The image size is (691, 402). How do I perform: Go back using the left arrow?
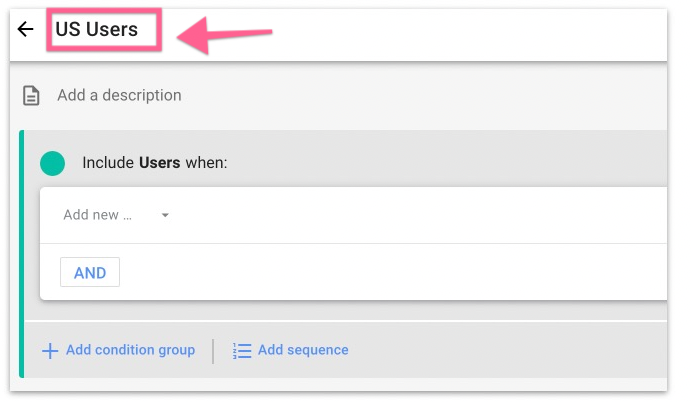[x=26, y=29]
